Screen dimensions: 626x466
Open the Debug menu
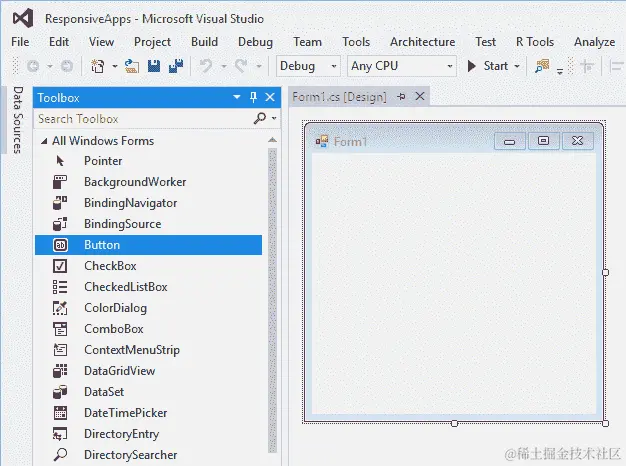point(256,42)
